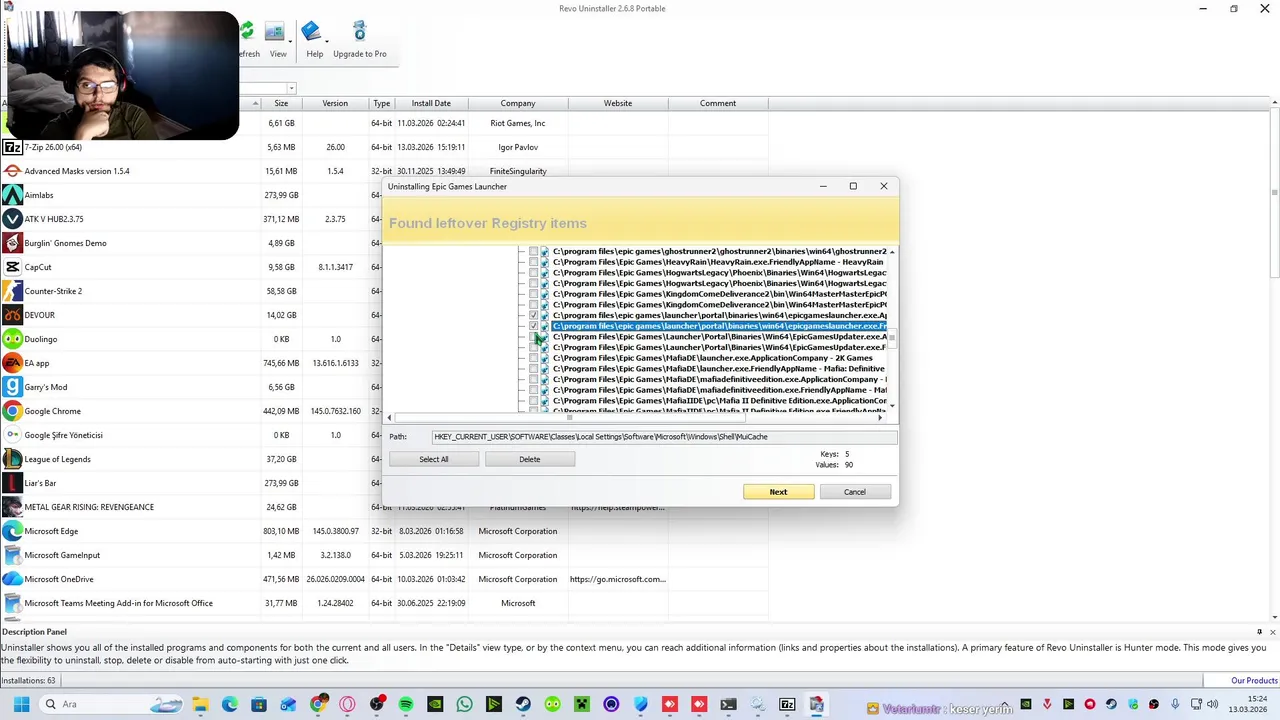Select the 7-Zip 26.00 (x64) program icon
Screen dimensions: 1280x720
click(x=12, y=147)
